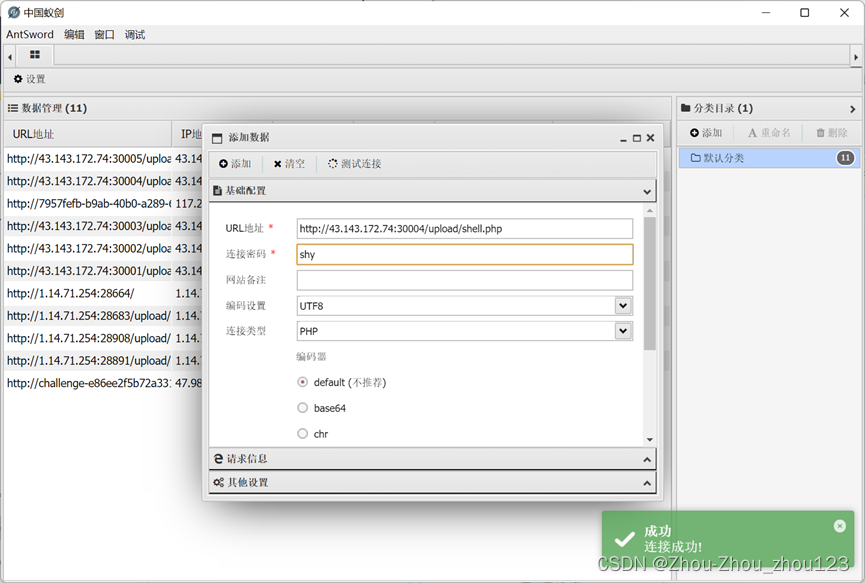Click the 网站备注 input field
Screen dimensions: 865x583
coord(464,280)
